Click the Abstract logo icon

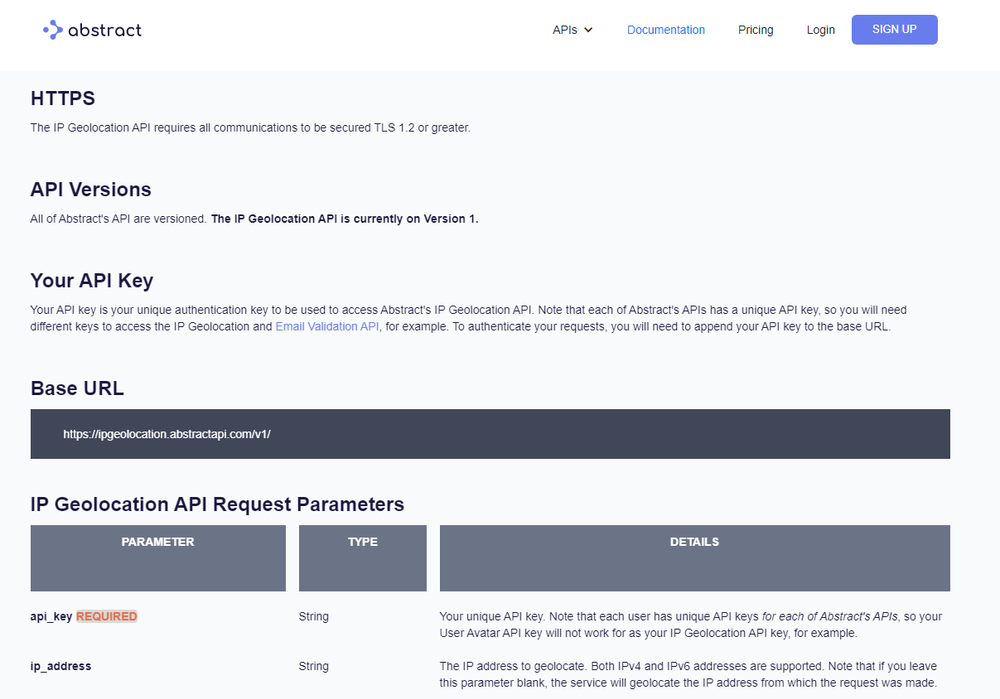coord(53,29)
